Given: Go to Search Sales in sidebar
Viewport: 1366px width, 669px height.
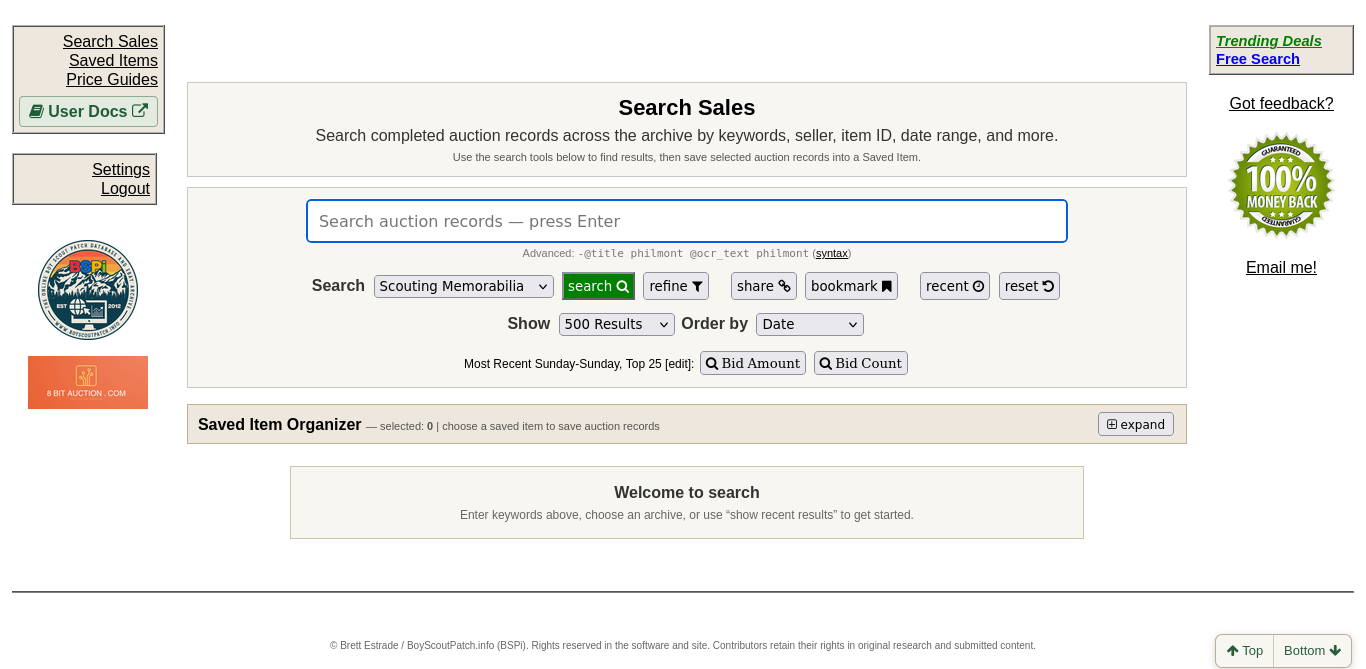Looking at the screenshot, I should click(110, 41).
